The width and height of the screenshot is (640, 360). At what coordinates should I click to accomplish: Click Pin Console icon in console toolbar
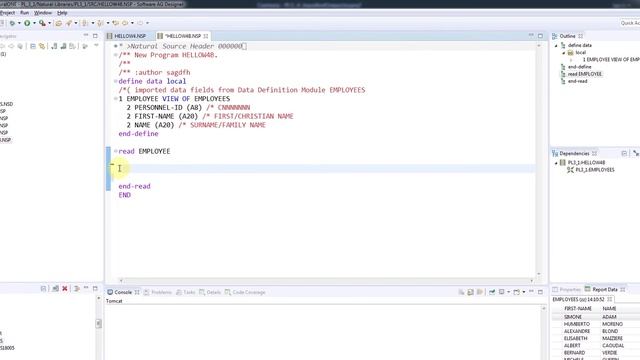point(492,292)
